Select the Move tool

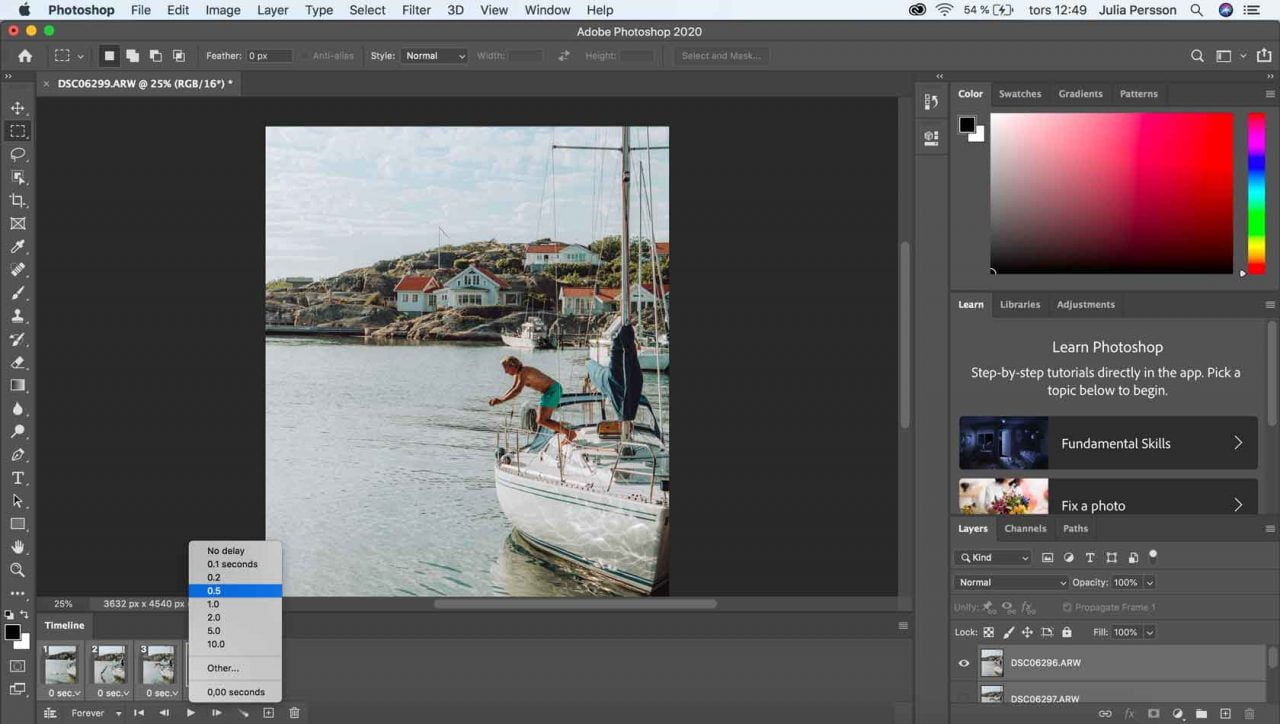coord(17,108)
